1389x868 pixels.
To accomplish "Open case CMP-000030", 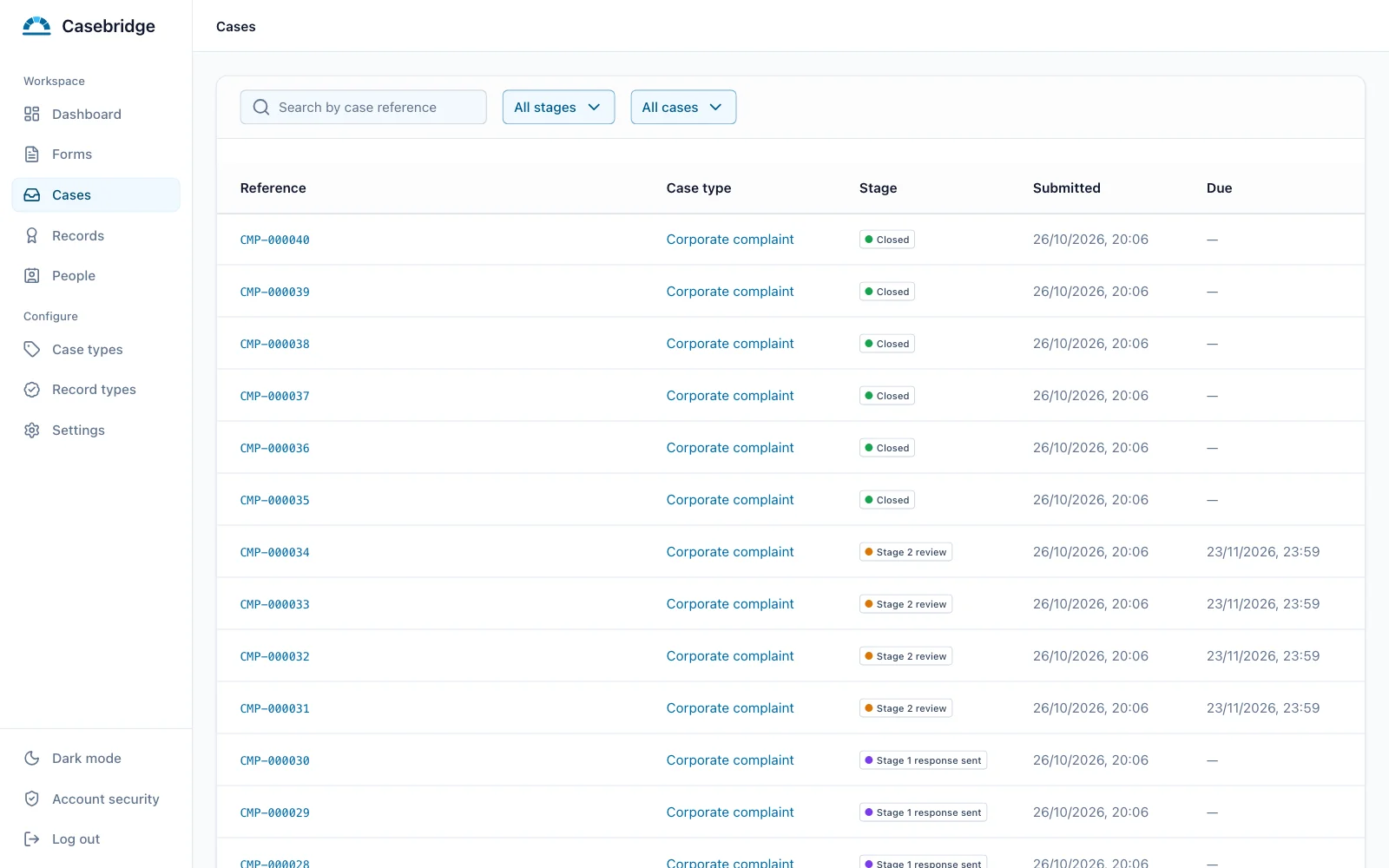I will click(275, 760).
